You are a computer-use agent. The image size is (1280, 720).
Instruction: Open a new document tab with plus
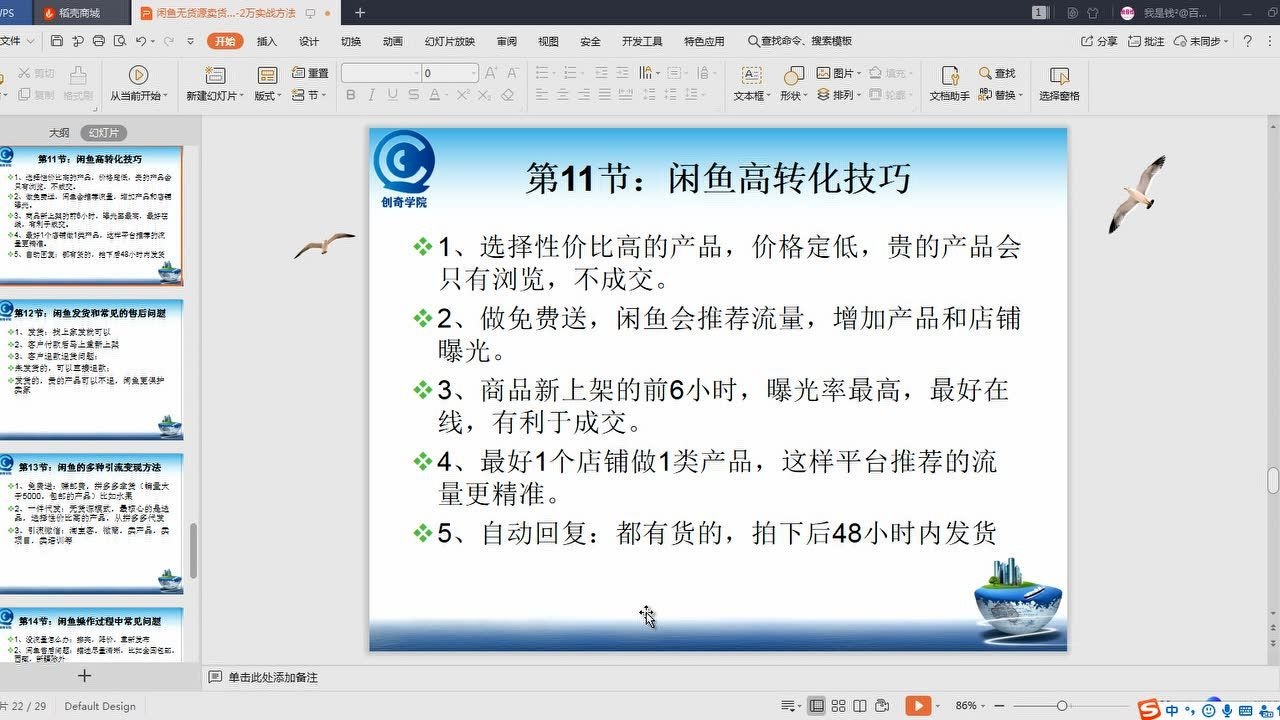[360, 13]
